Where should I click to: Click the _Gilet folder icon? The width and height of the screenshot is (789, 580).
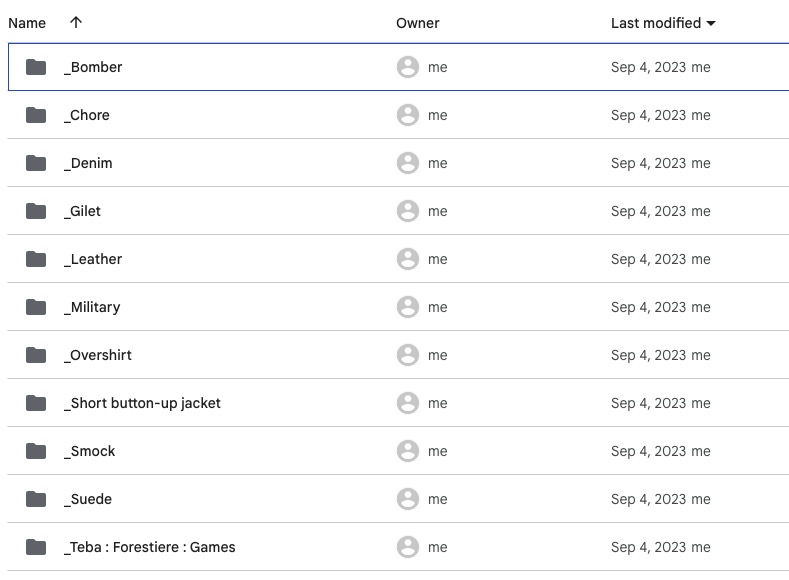tap(36, 211)
